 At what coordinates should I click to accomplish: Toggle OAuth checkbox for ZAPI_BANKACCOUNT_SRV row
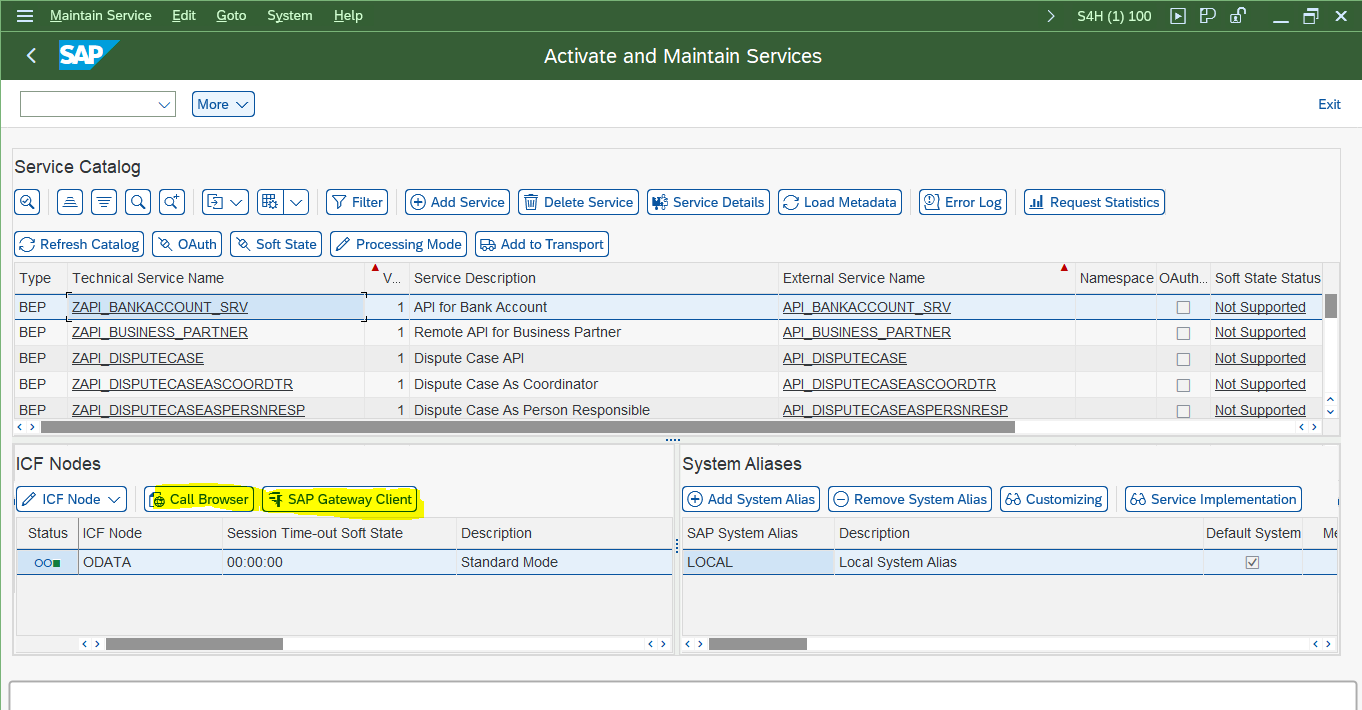click(1183, 307)
